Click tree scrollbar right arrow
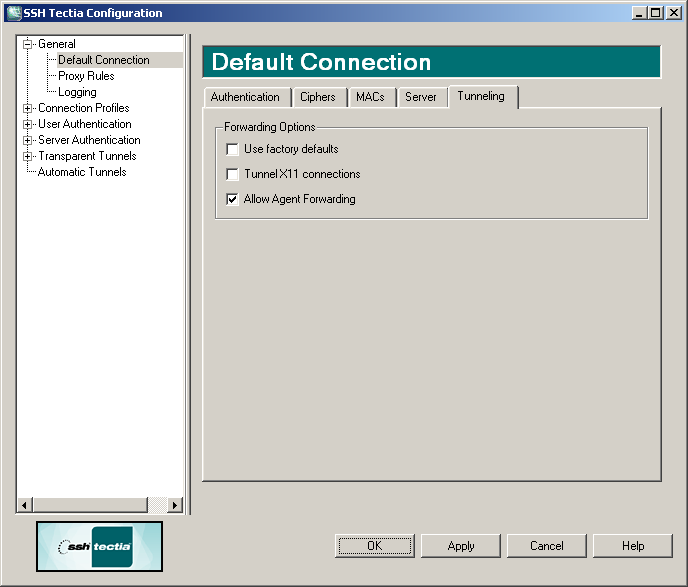This screenshot has height=587, width=688. pyautogui.click(x=175, y=505)
